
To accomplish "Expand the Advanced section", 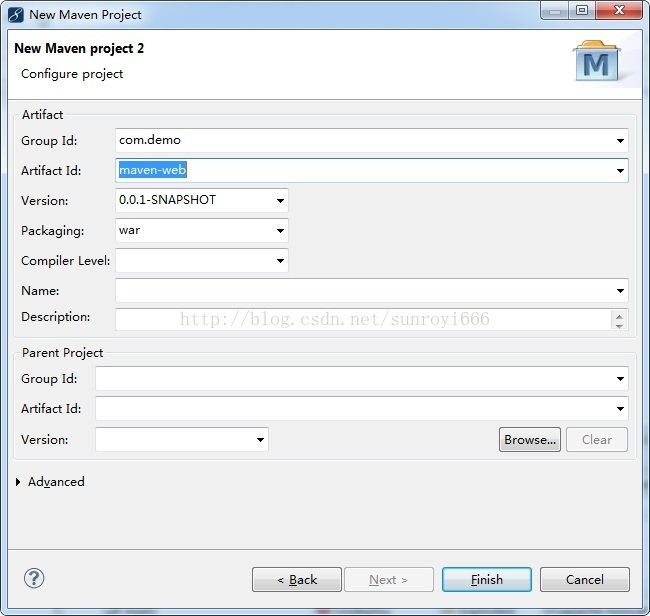I will pyautogui.click(x=18, y=482).
